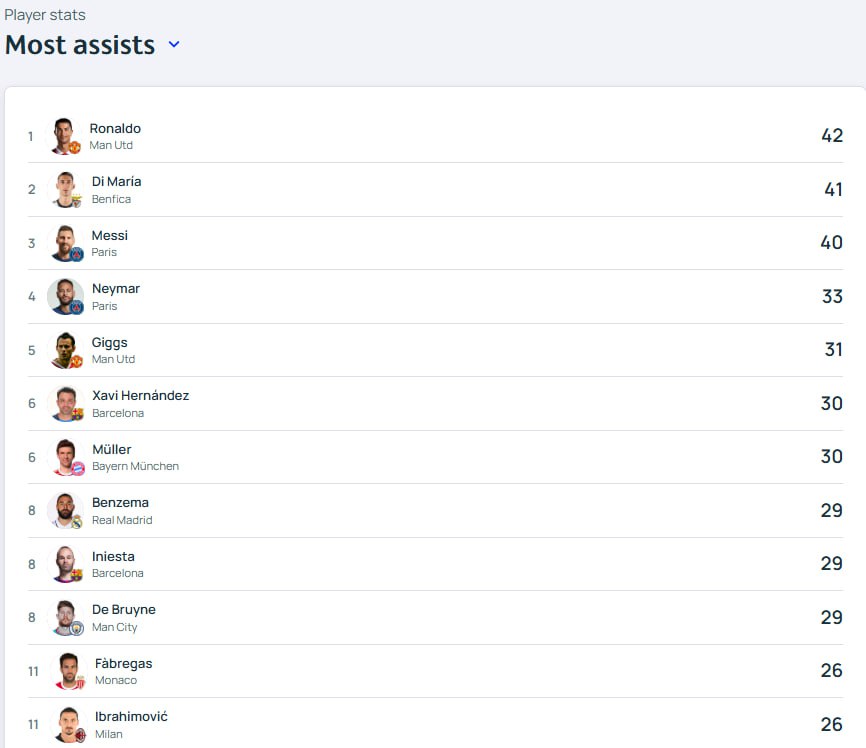Image resolution: width=866 pixels, height=748 pixels.
Task: Open the Fàbregas player link
Action: 123,663
